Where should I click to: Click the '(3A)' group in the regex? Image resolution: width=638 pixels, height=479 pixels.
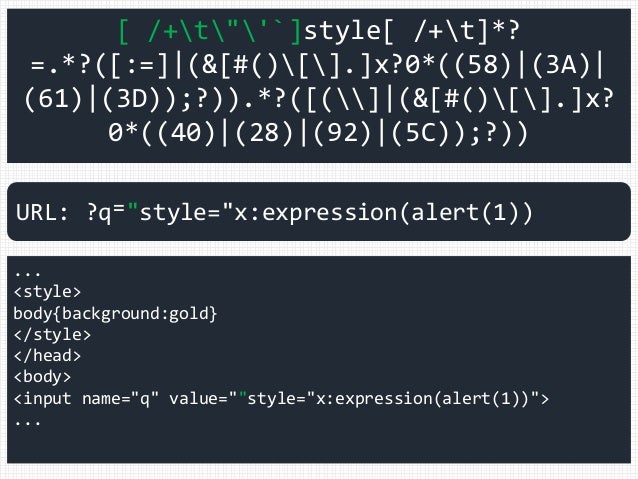(561, 65)
